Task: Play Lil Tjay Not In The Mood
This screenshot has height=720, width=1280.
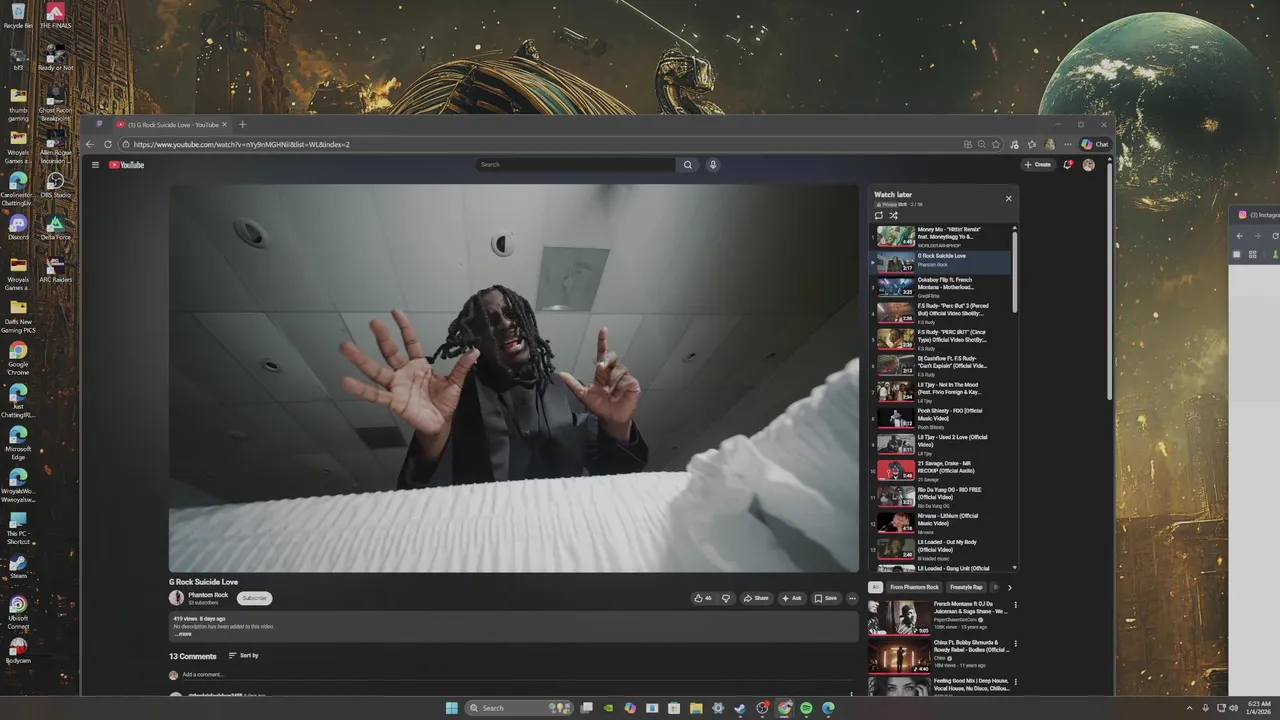Action: [x=943, y=392]
